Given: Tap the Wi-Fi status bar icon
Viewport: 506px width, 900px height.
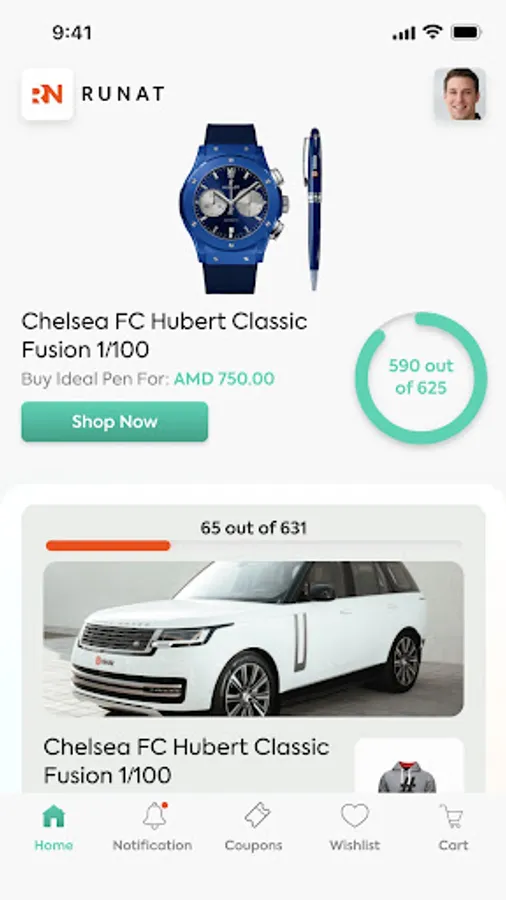Looking at the screenshot, I should 432,33.
